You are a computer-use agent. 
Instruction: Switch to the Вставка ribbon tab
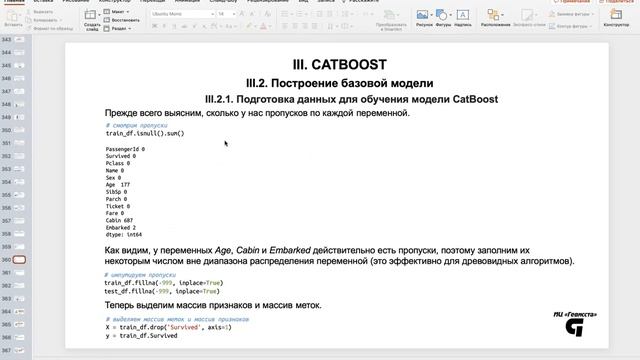(43, 2)
